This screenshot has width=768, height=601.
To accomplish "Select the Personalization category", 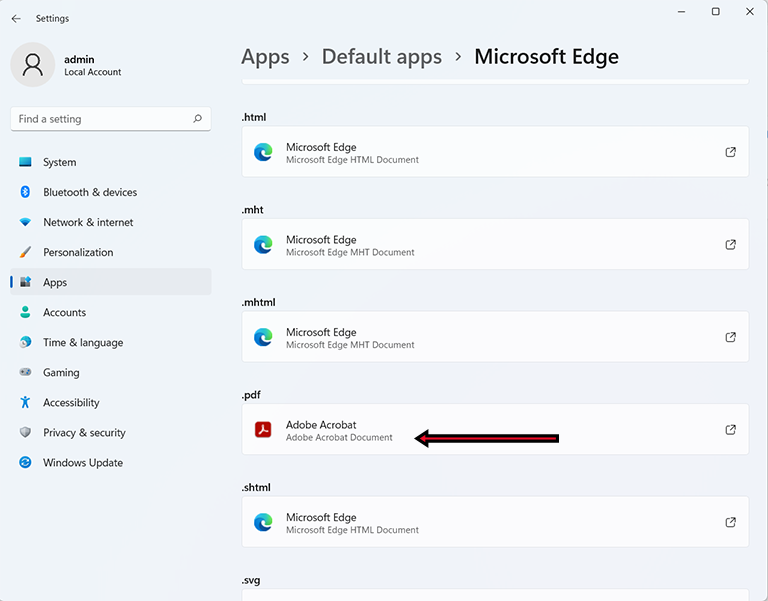I will coord(111,252).
